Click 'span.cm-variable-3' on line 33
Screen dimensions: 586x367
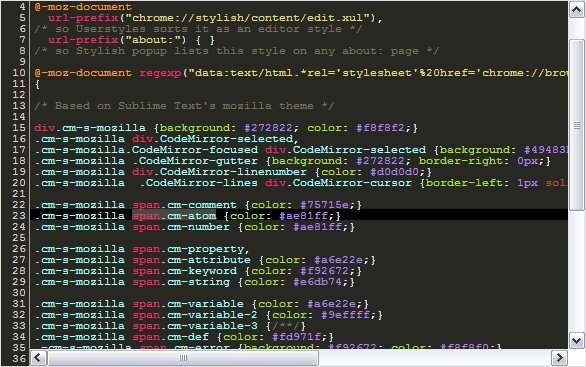coord(195,326)
